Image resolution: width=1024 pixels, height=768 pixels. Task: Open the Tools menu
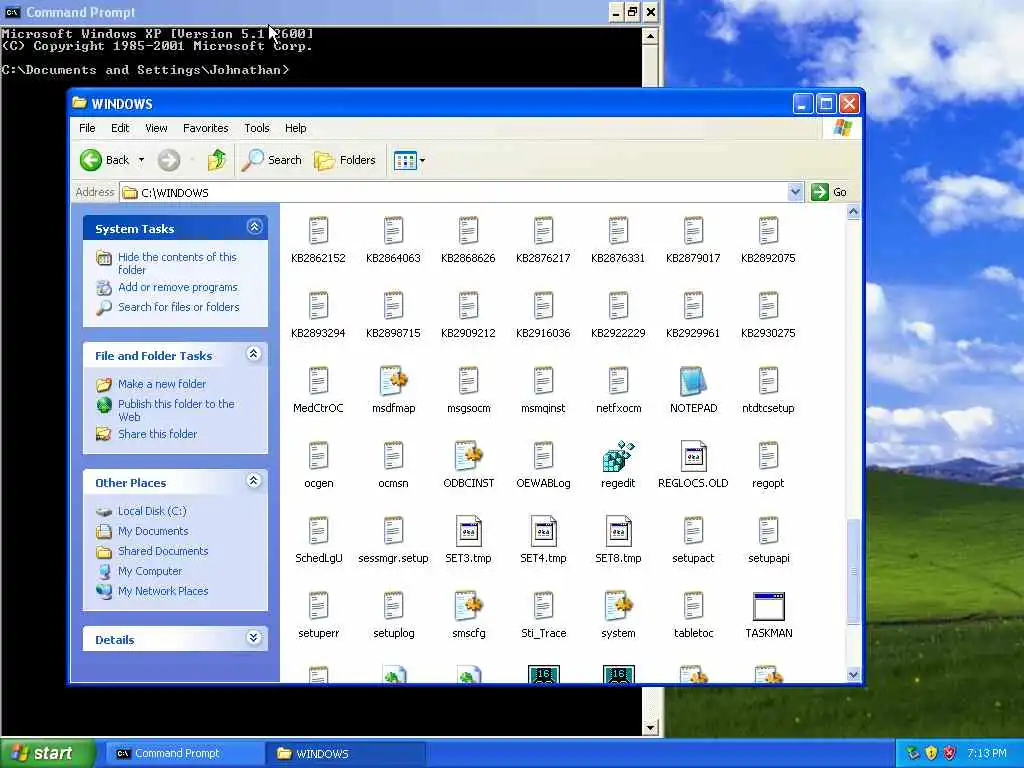(257, 128)
